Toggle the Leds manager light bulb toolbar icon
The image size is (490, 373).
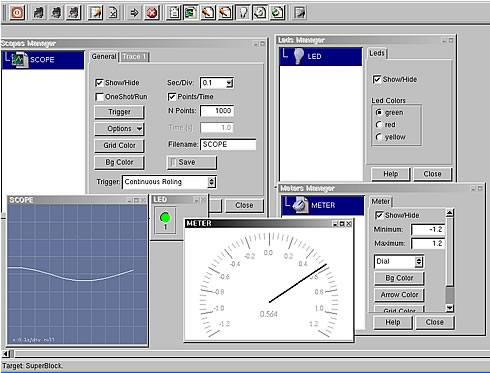coord(243,13)
